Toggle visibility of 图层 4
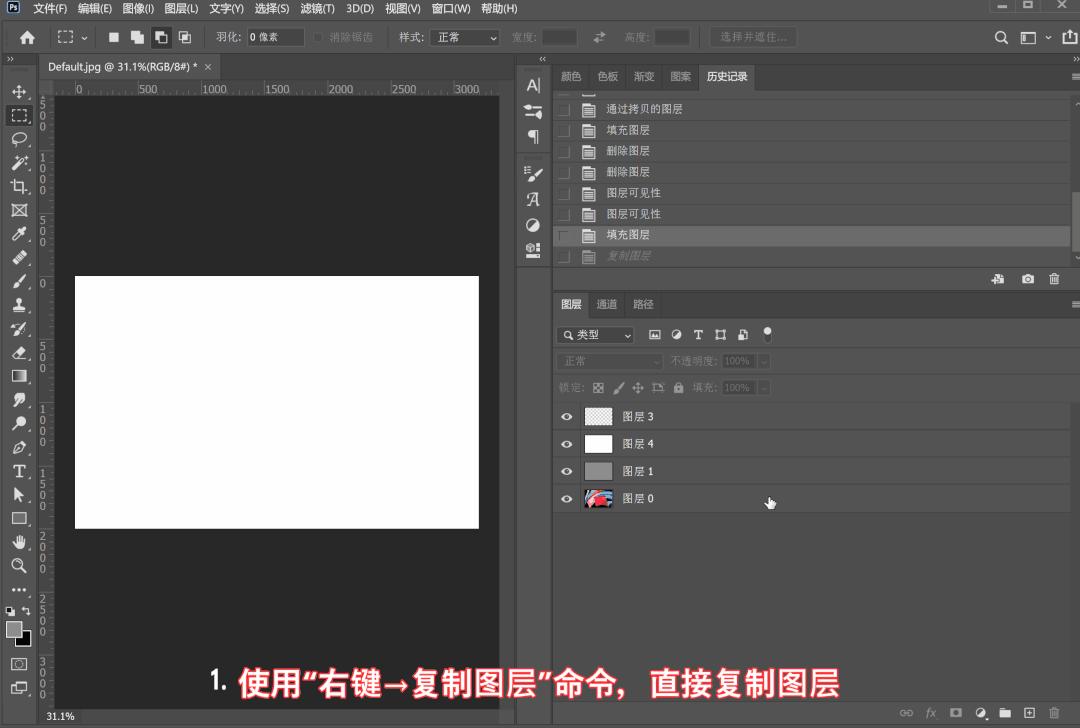The image size is (1080, 728). 566,443
